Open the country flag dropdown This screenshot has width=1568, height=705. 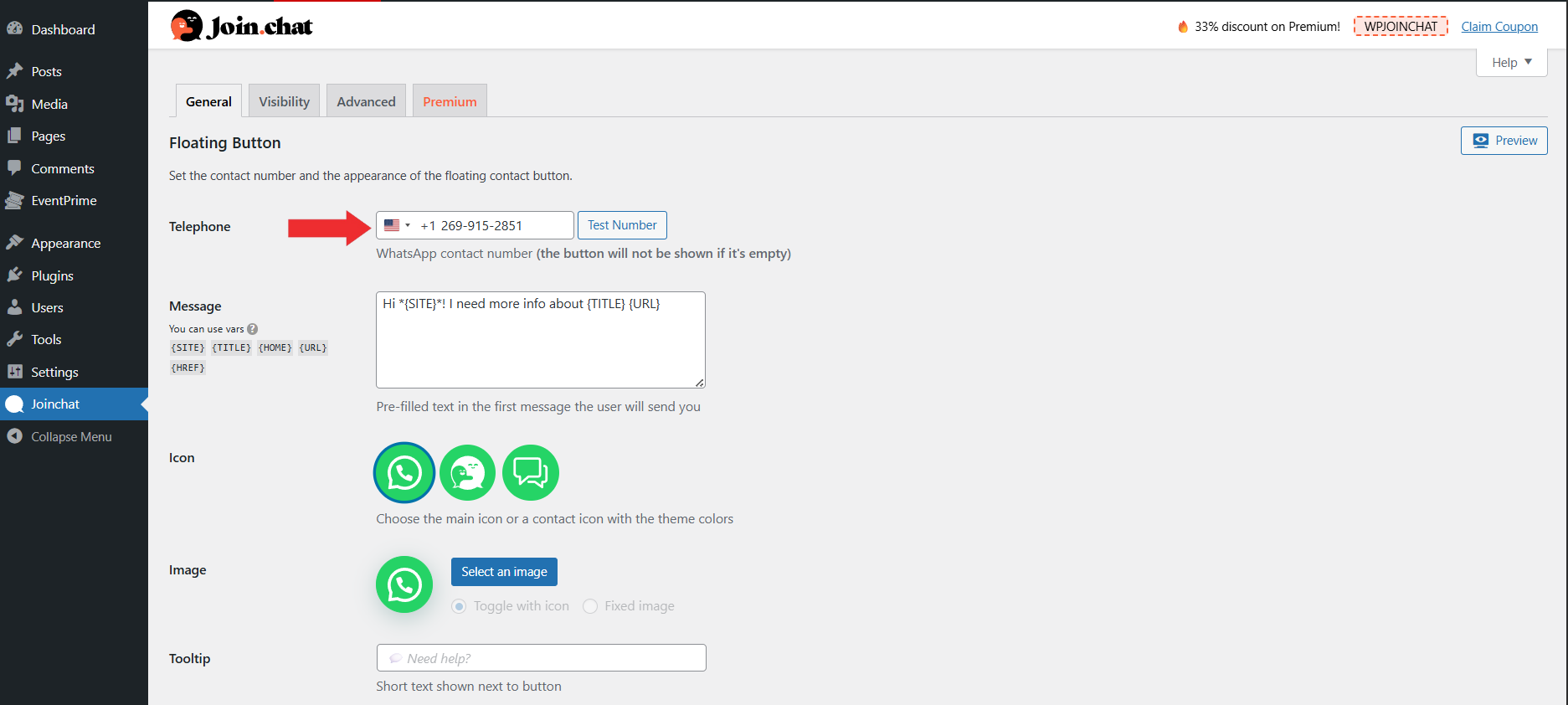point(397,225)
